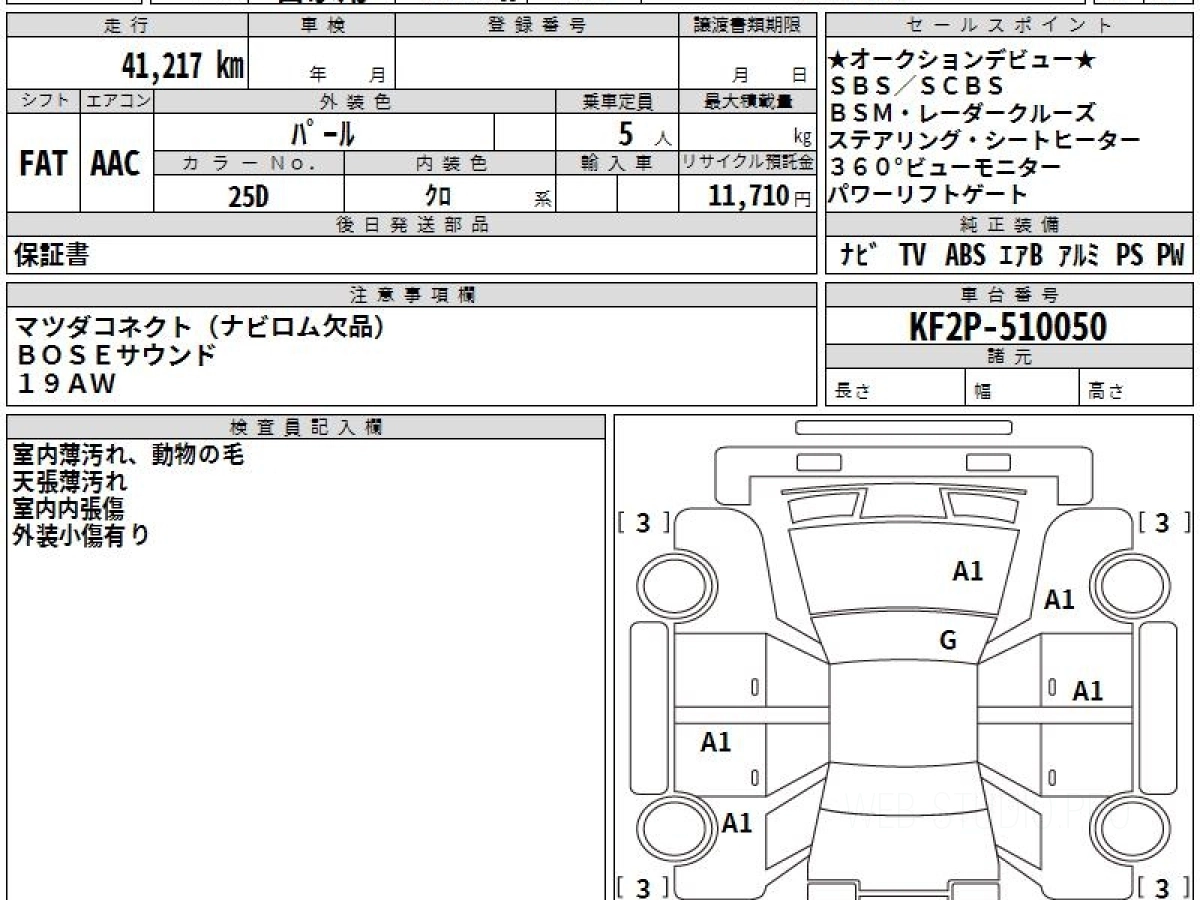Screen dimensions: 1200x900
Task: Click the A1 mark on the left rear door
Action: [x=716, y=742]
